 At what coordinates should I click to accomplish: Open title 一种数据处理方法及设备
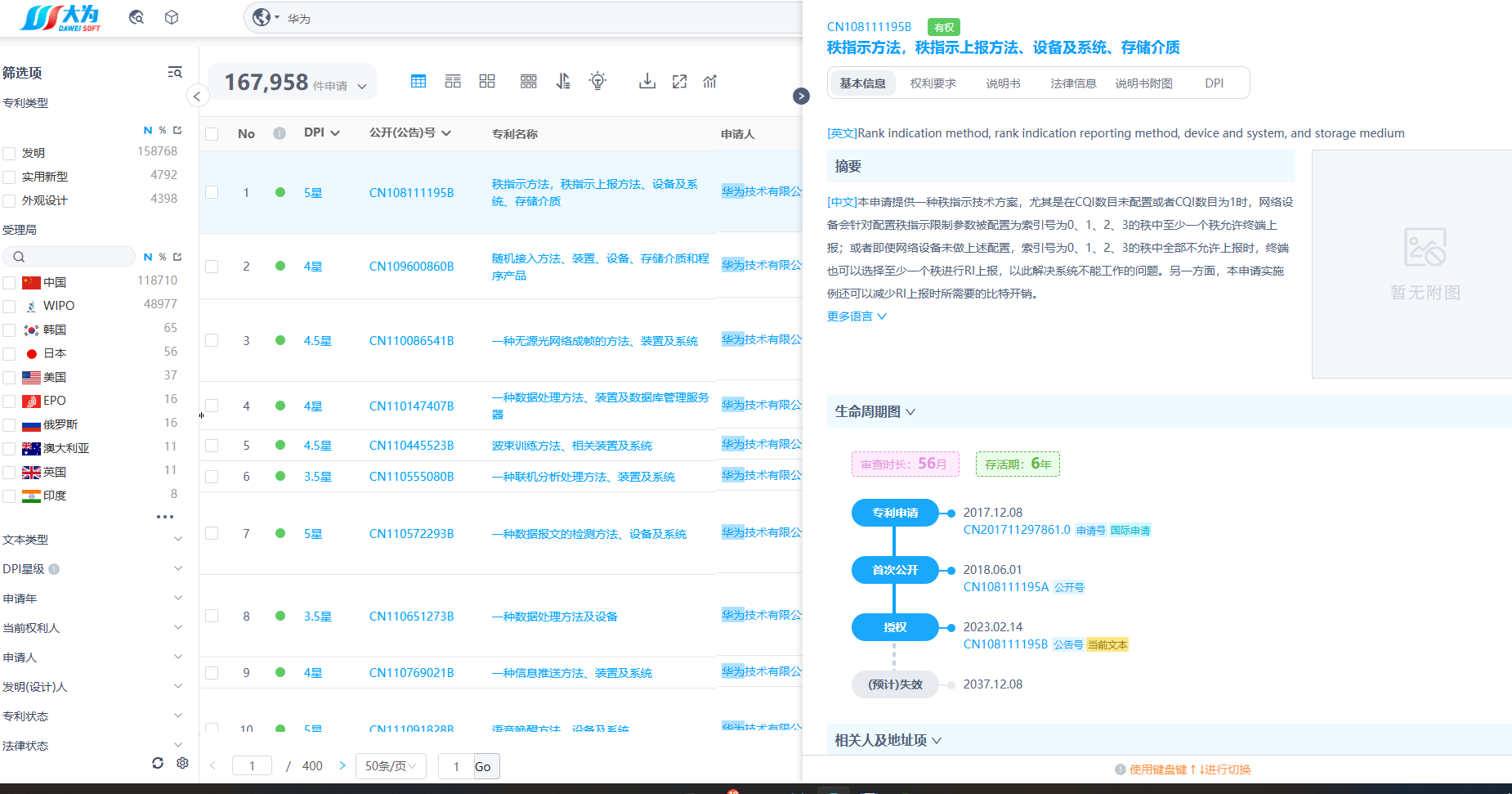click(555, 617)
